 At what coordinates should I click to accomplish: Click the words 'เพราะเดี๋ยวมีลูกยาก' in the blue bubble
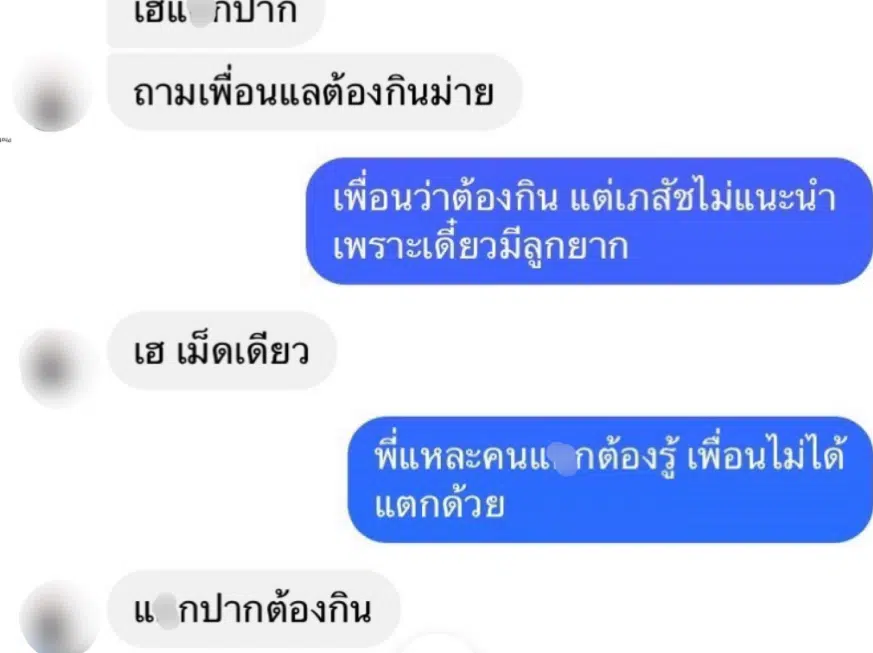pos(480,245)
